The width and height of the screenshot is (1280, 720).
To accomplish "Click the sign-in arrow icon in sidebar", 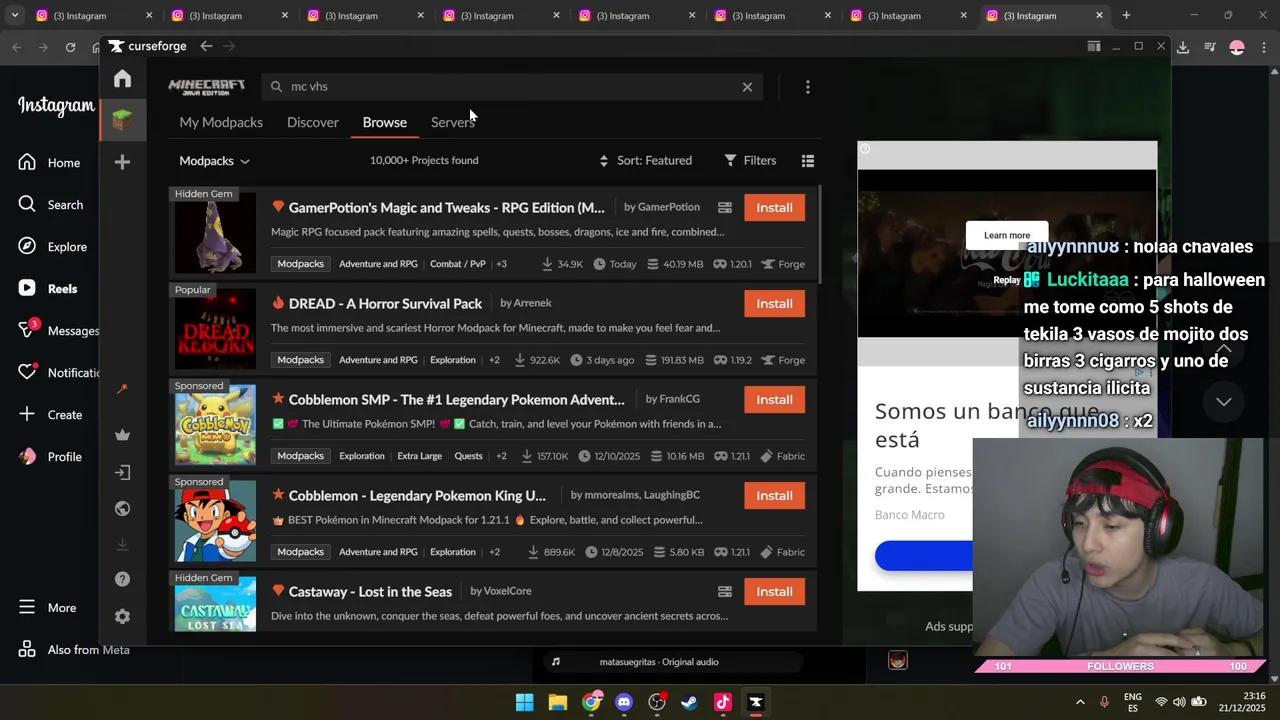I will (122, 472).
